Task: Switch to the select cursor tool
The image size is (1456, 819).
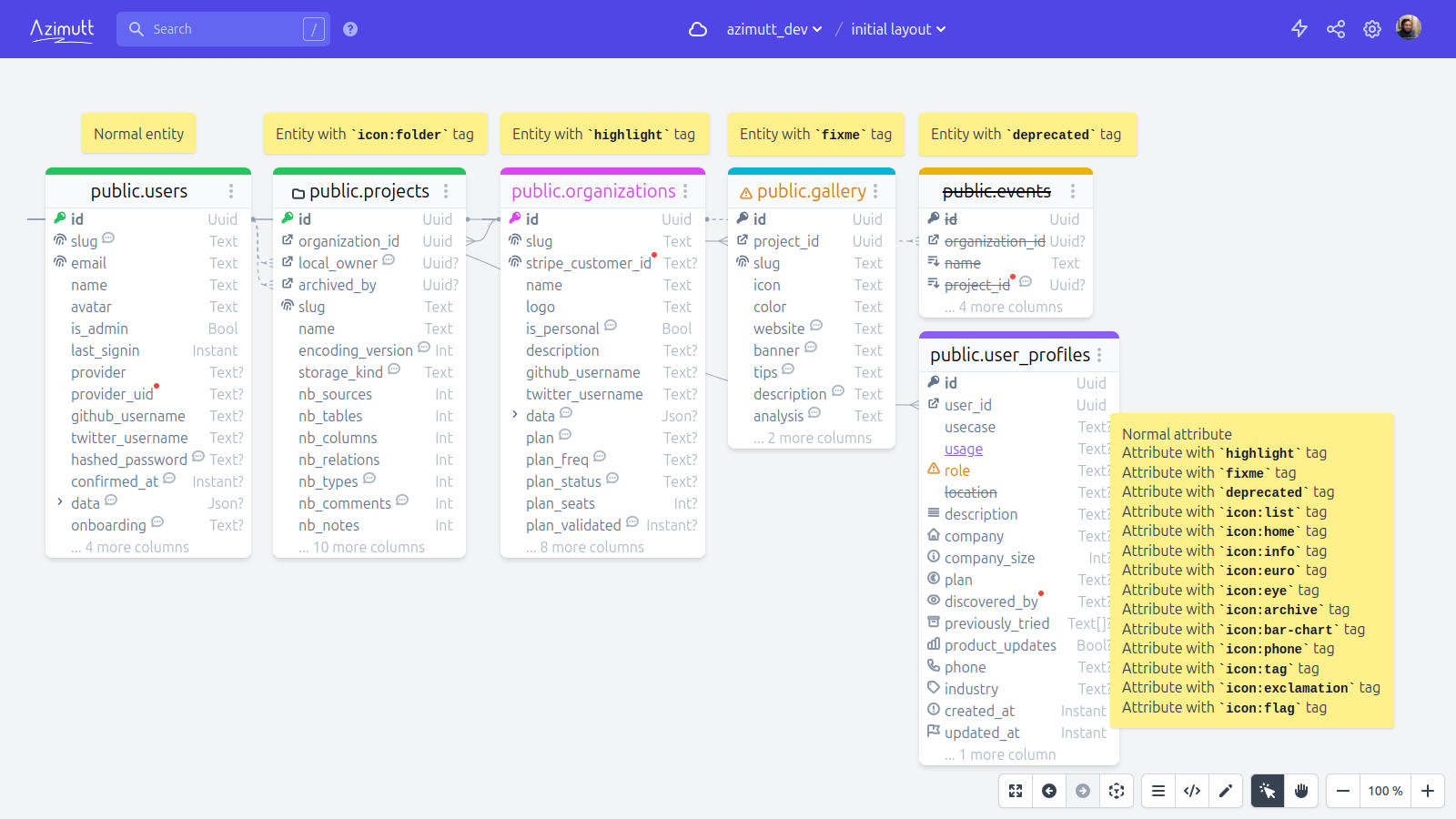Action: click(x=1268, y=791)
